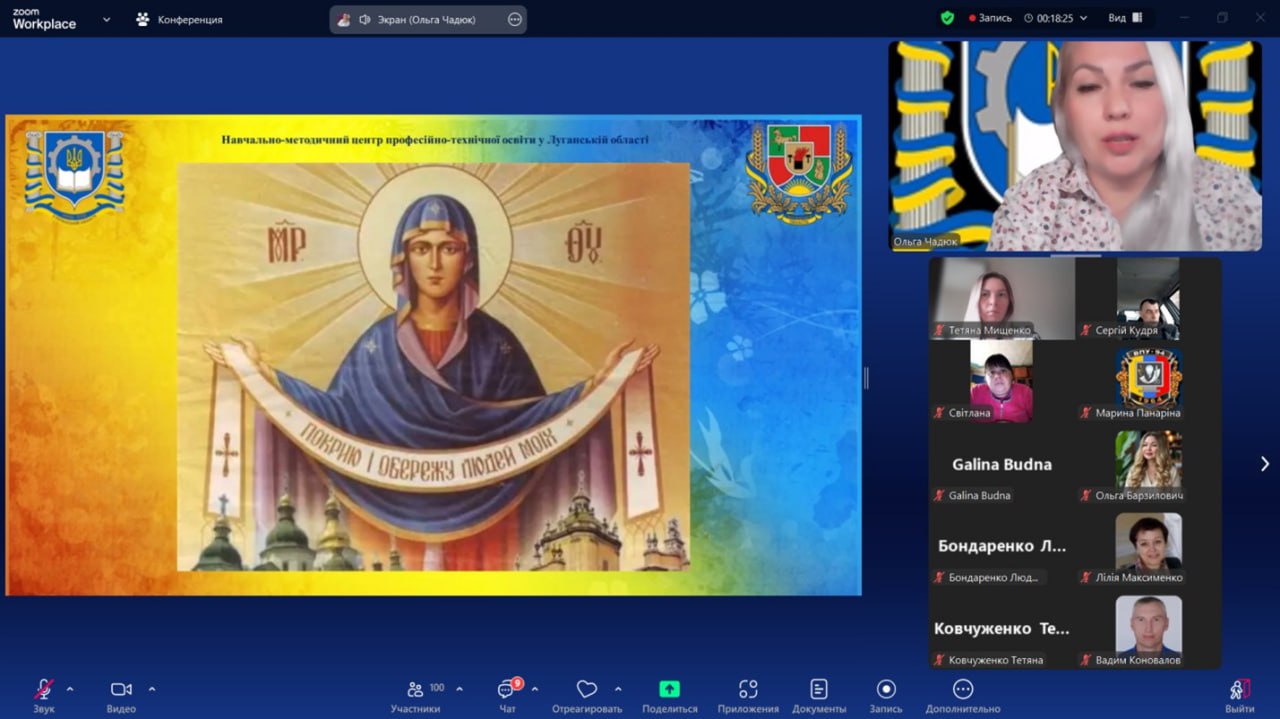Expand video options arrow beside Видео
This screenshot has width=1280, height=719.
[152, 688]
